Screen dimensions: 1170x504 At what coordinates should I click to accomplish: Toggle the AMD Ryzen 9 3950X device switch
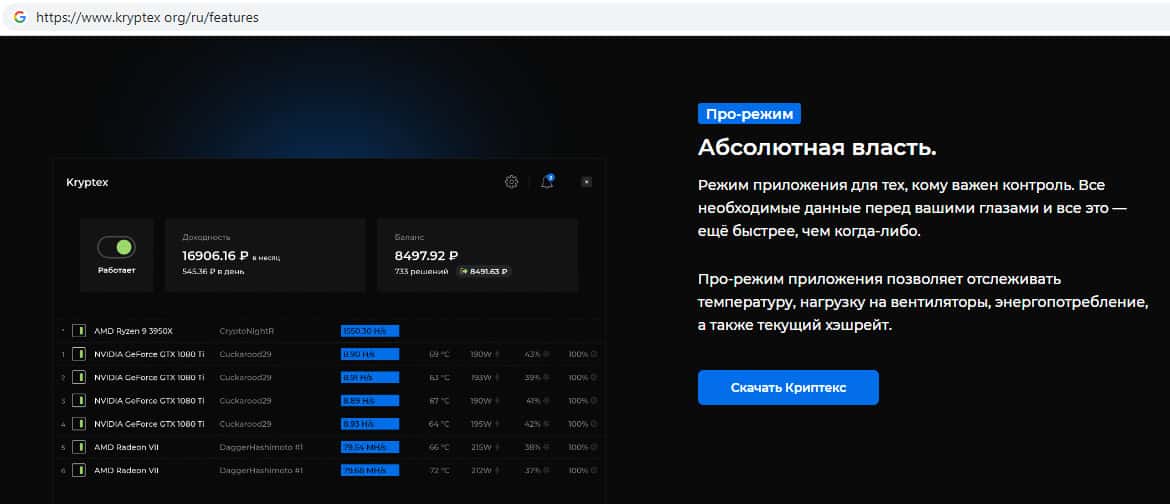tap(78, 330)
